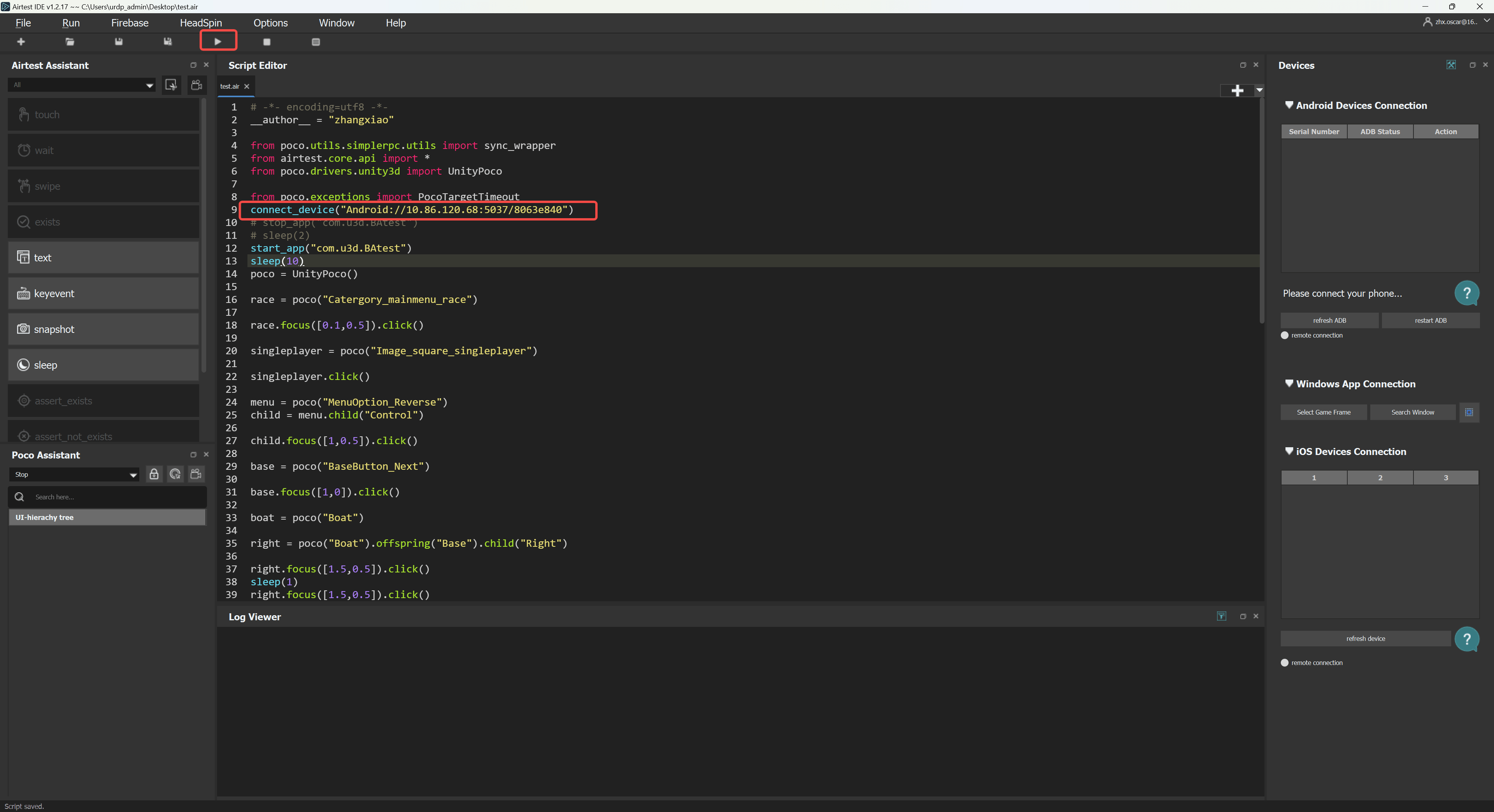
Task: Enable iOS remote connection radio
Action: 1285,662
